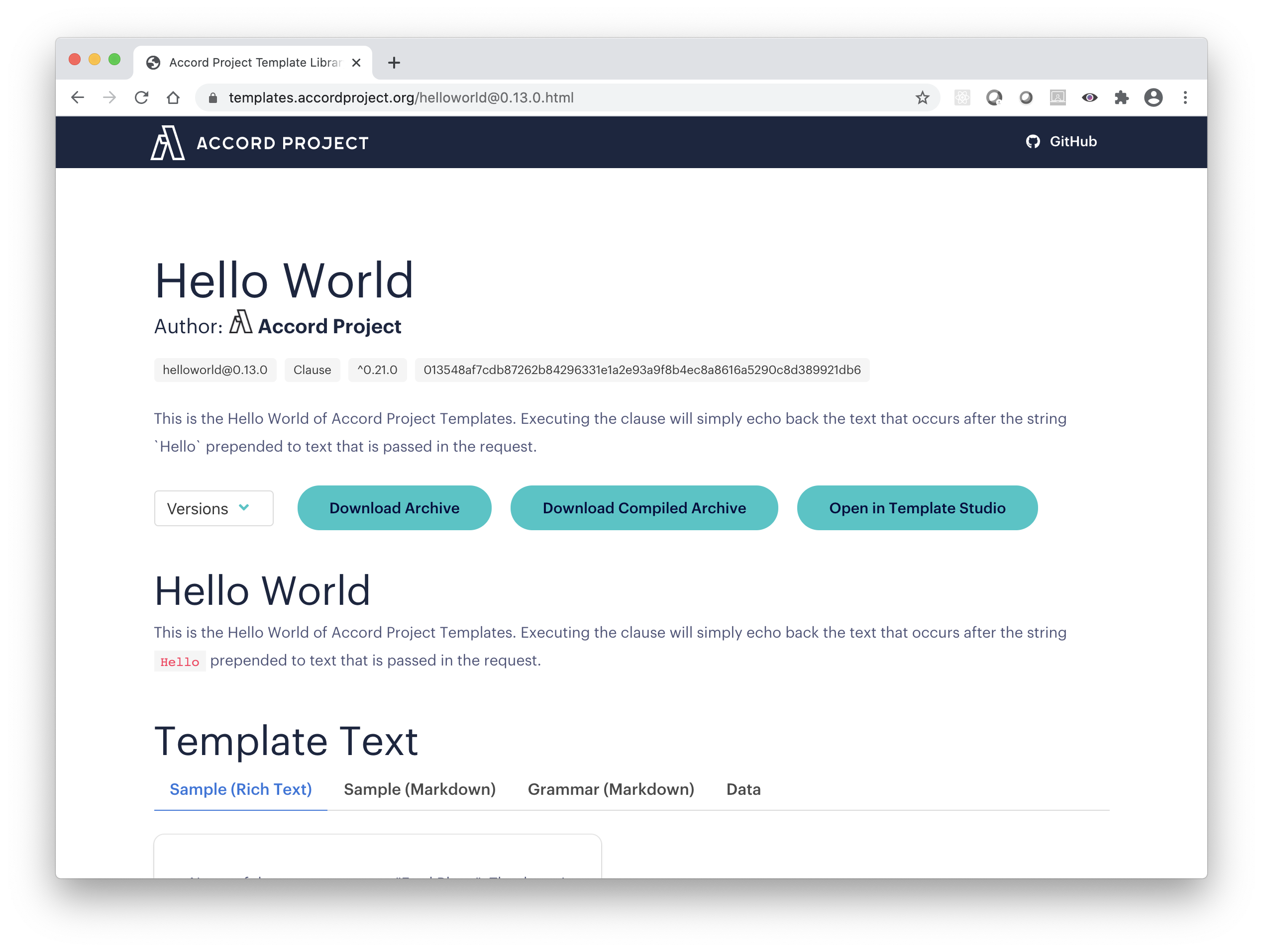The height and width of the screenshot is (952, 1263).
Task: Open the browser home page
Action: click(x=174, y=97)
